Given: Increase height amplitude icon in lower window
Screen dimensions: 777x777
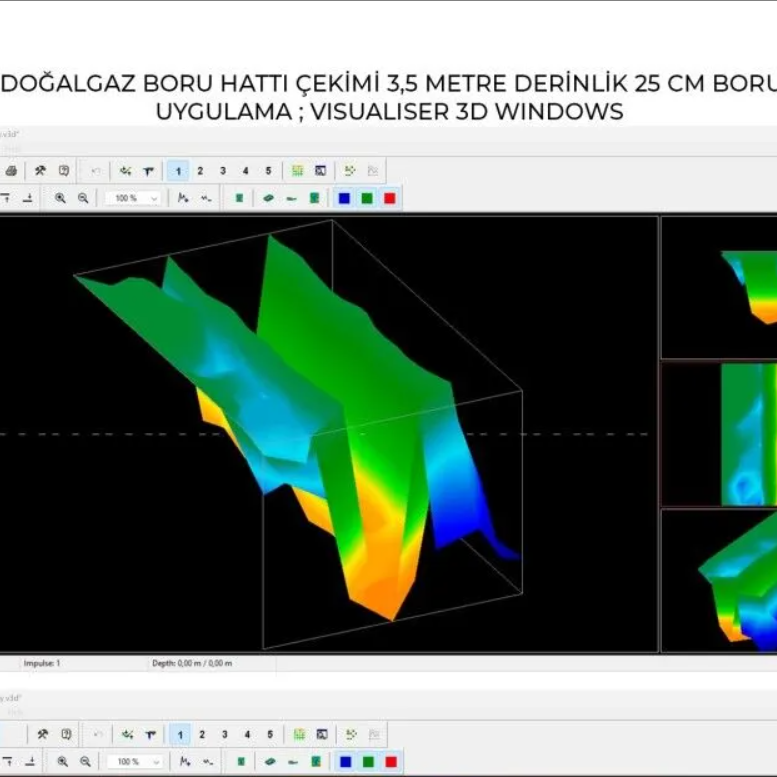Looking at the screenshot, I should (x=185, y=762).
